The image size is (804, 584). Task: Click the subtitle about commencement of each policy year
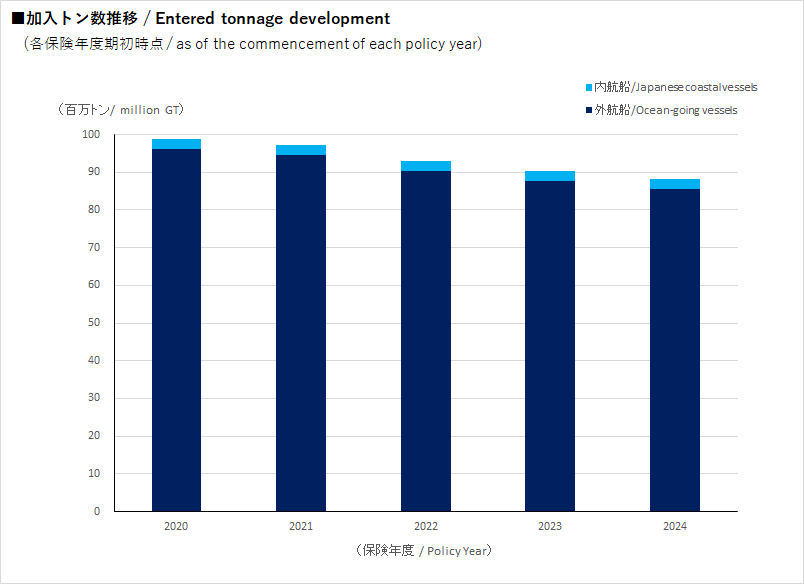point(253,44)
